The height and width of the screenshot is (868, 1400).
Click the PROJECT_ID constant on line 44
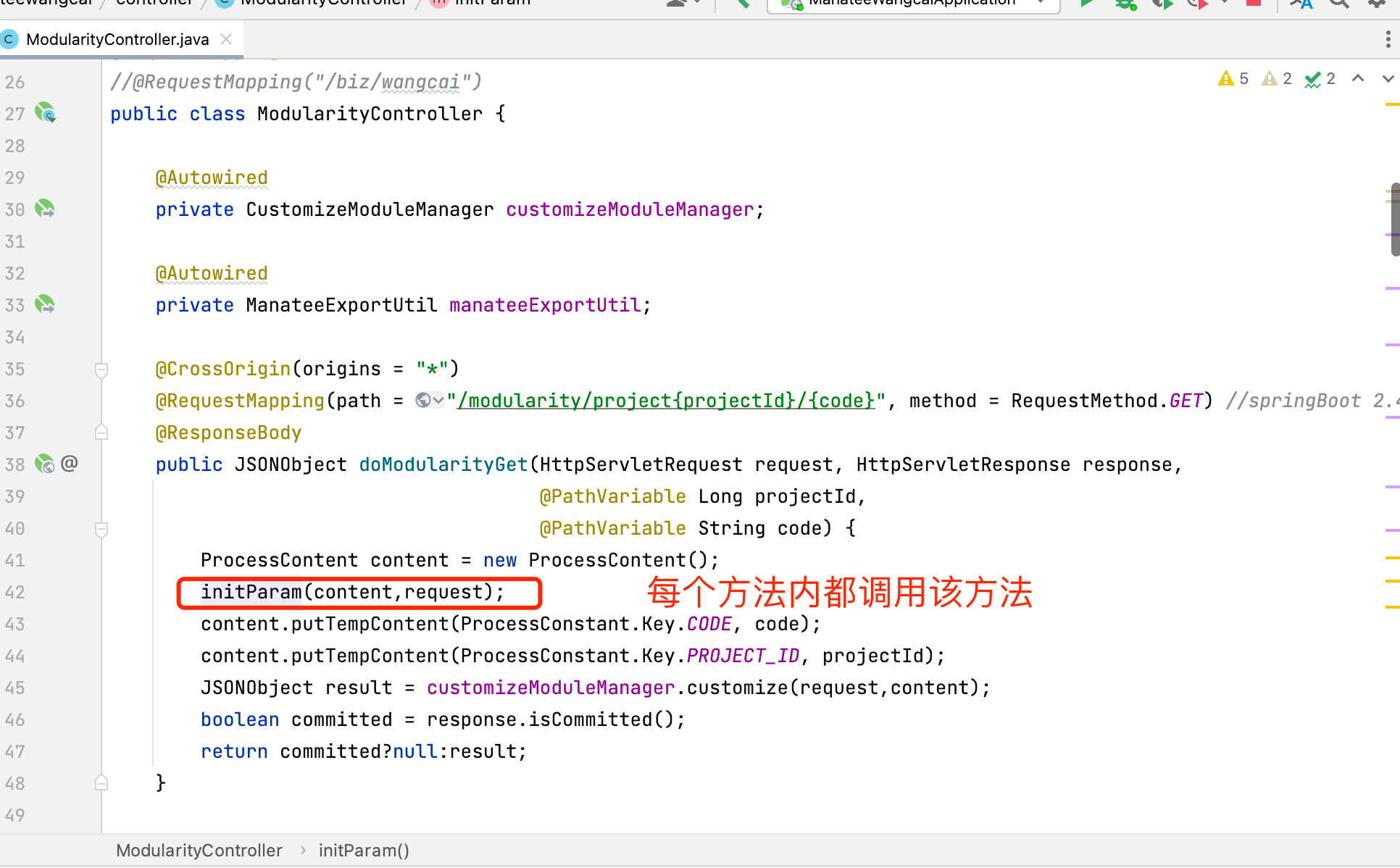point(743,656)
